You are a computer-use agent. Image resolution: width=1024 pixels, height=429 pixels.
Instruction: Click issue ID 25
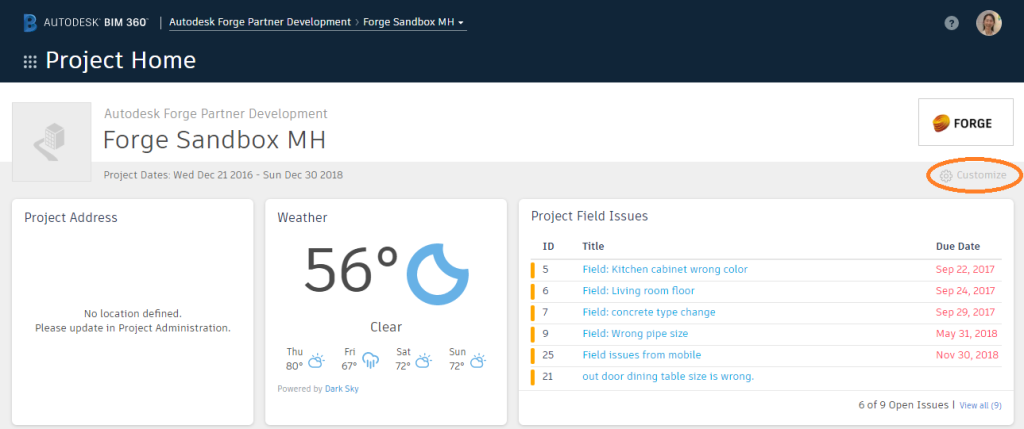[548, 355]
